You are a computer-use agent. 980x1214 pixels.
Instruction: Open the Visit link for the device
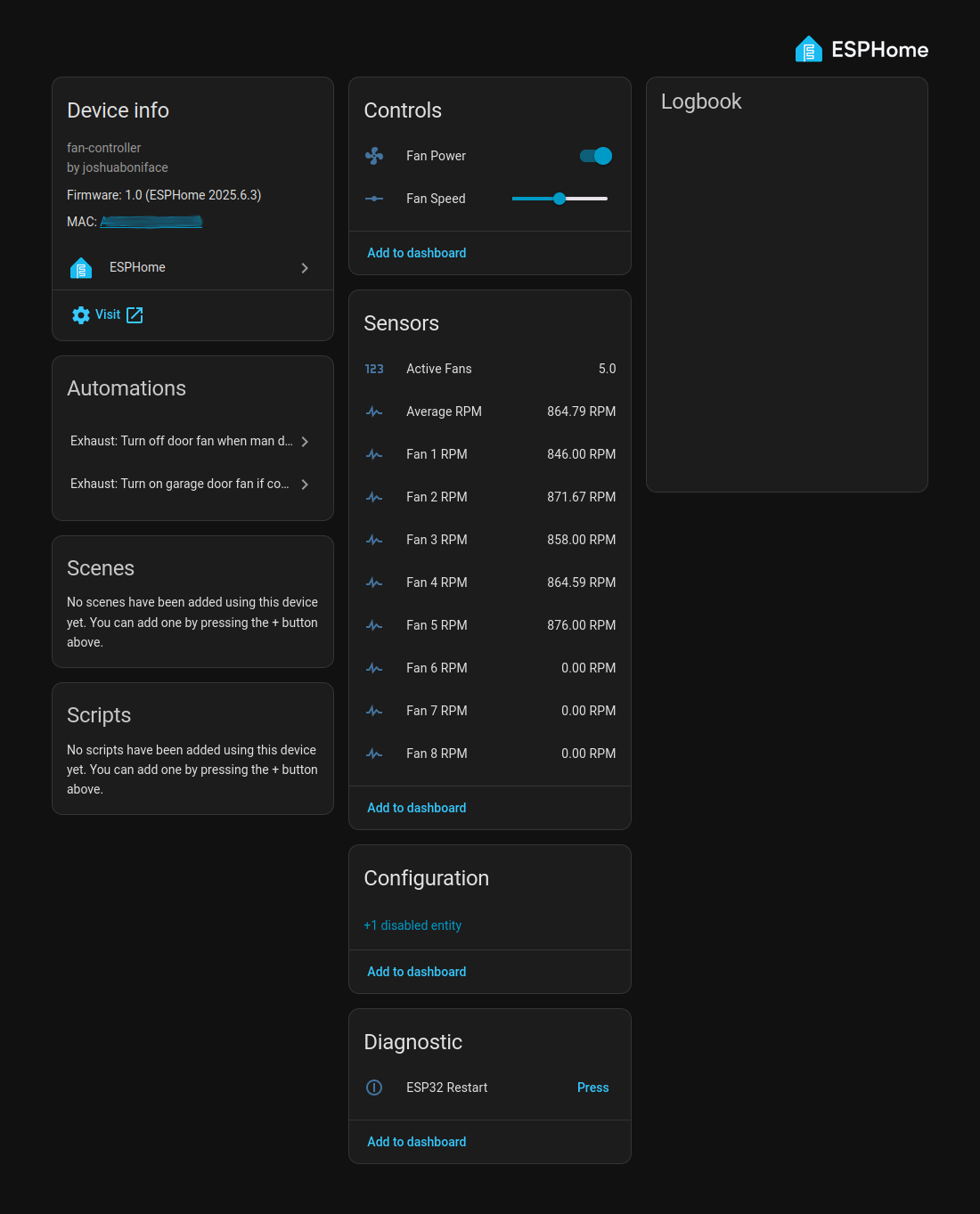(x=107, y=314)
